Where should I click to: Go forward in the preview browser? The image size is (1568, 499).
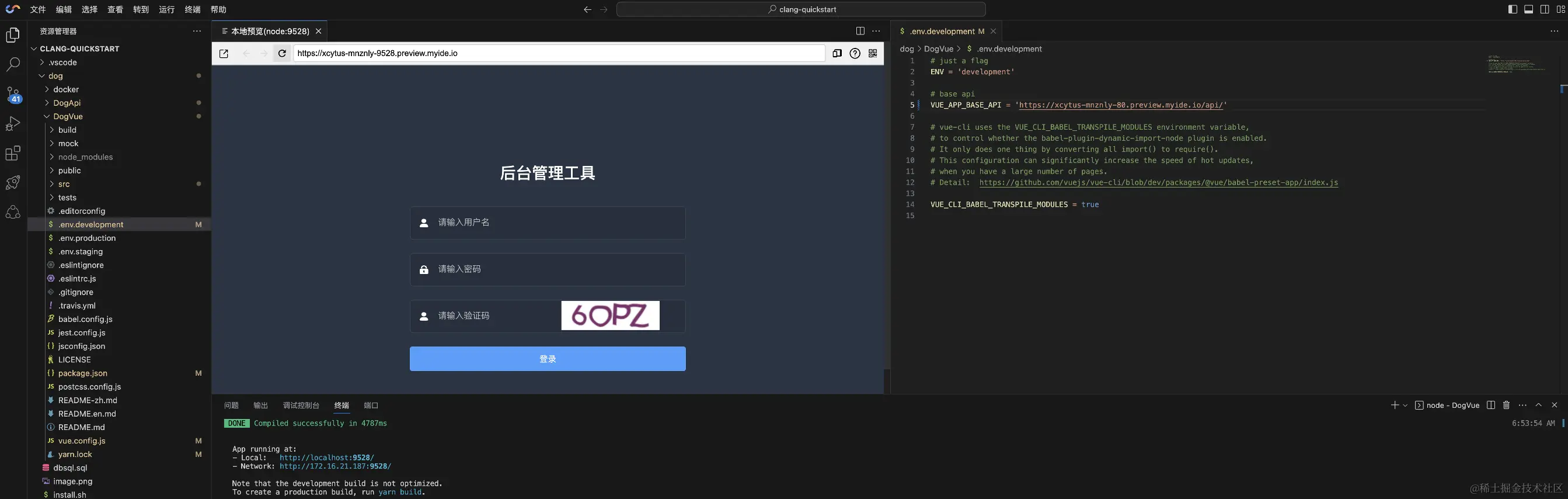pos(263,54)
